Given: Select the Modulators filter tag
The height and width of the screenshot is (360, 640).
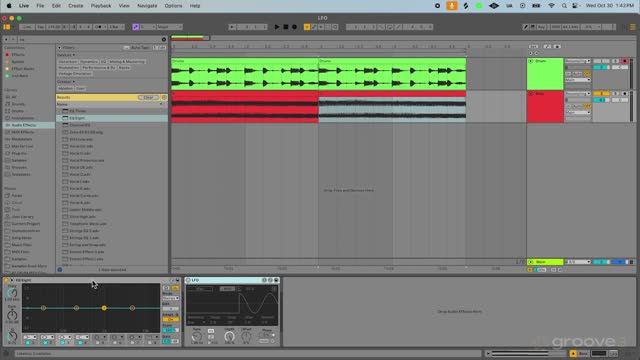Looking at the screenshot, I should tap(69, 68).
